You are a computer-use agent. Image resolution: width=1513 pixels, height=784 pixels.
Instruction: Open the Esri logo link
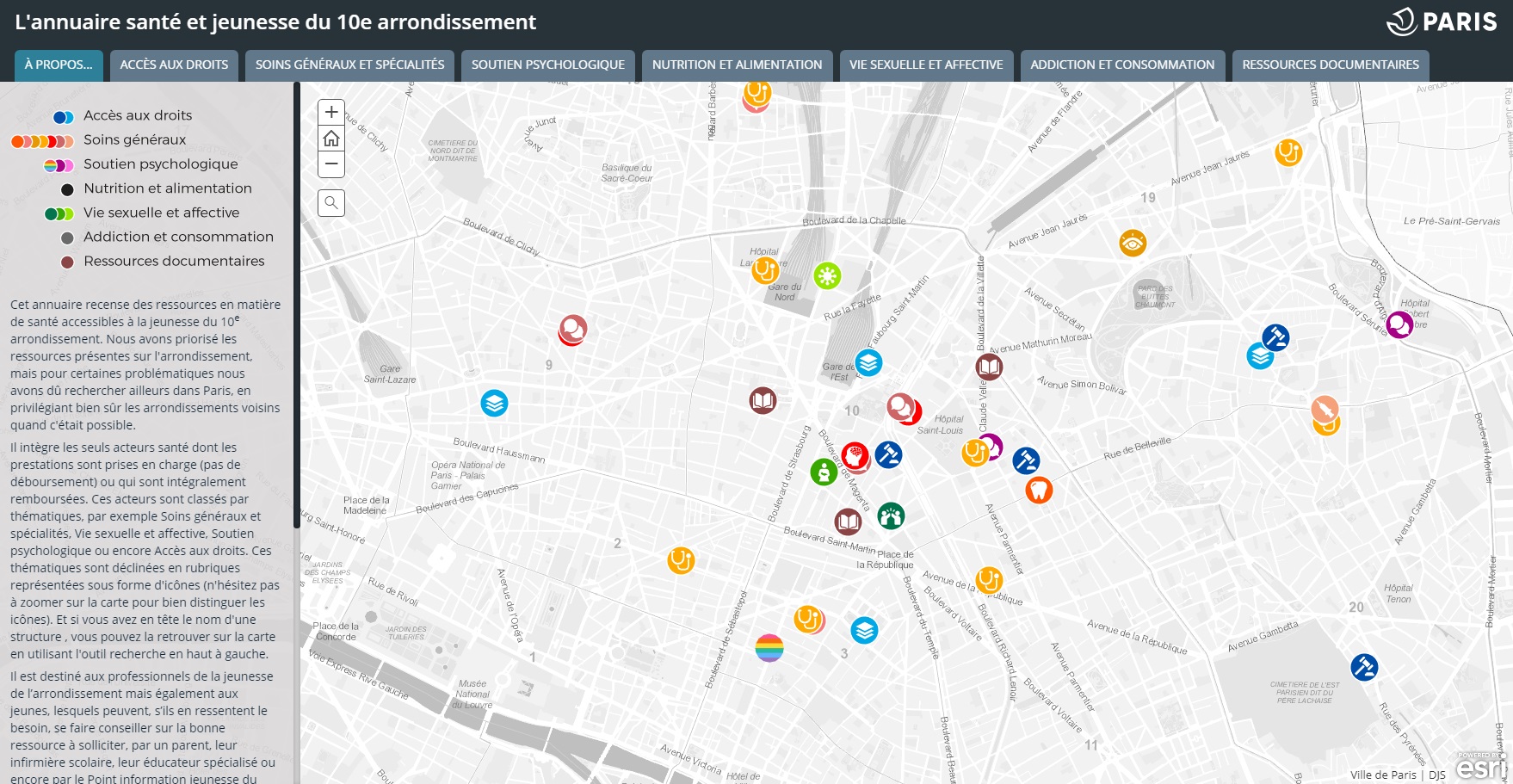[x=1482, y=766]
